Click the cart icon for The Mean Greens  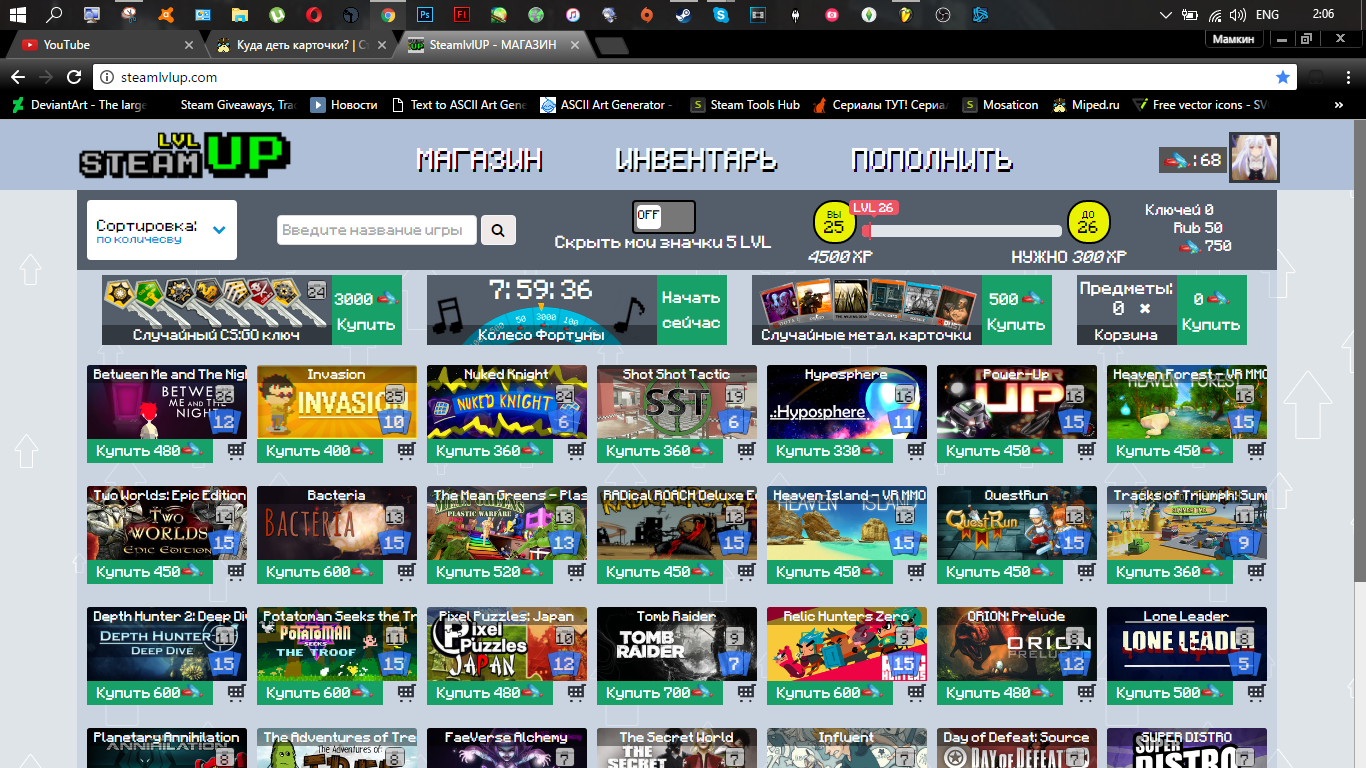[576, 572]
